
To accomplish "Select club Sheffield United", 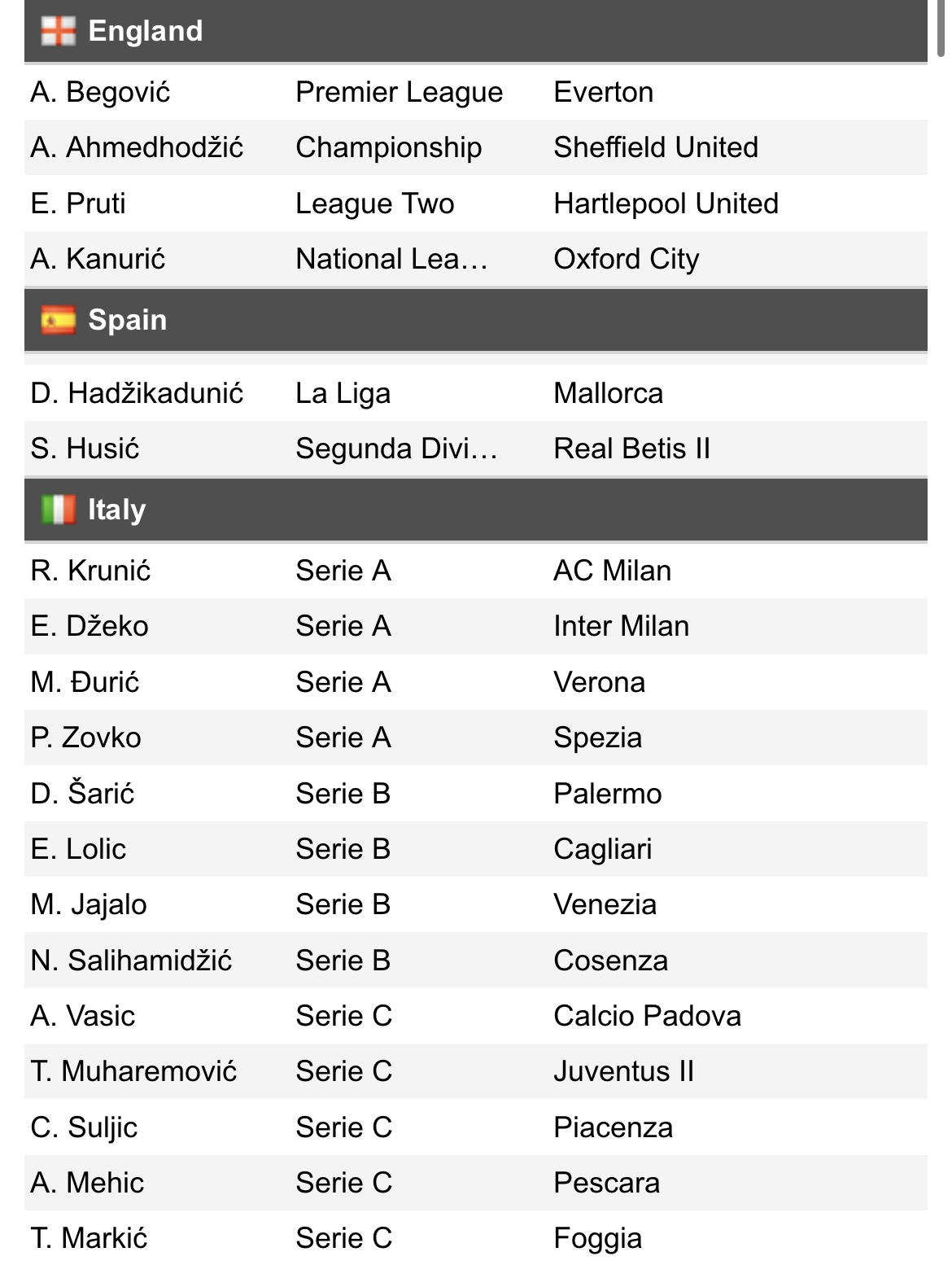I will pyautogui.click(x=656, y=147).
